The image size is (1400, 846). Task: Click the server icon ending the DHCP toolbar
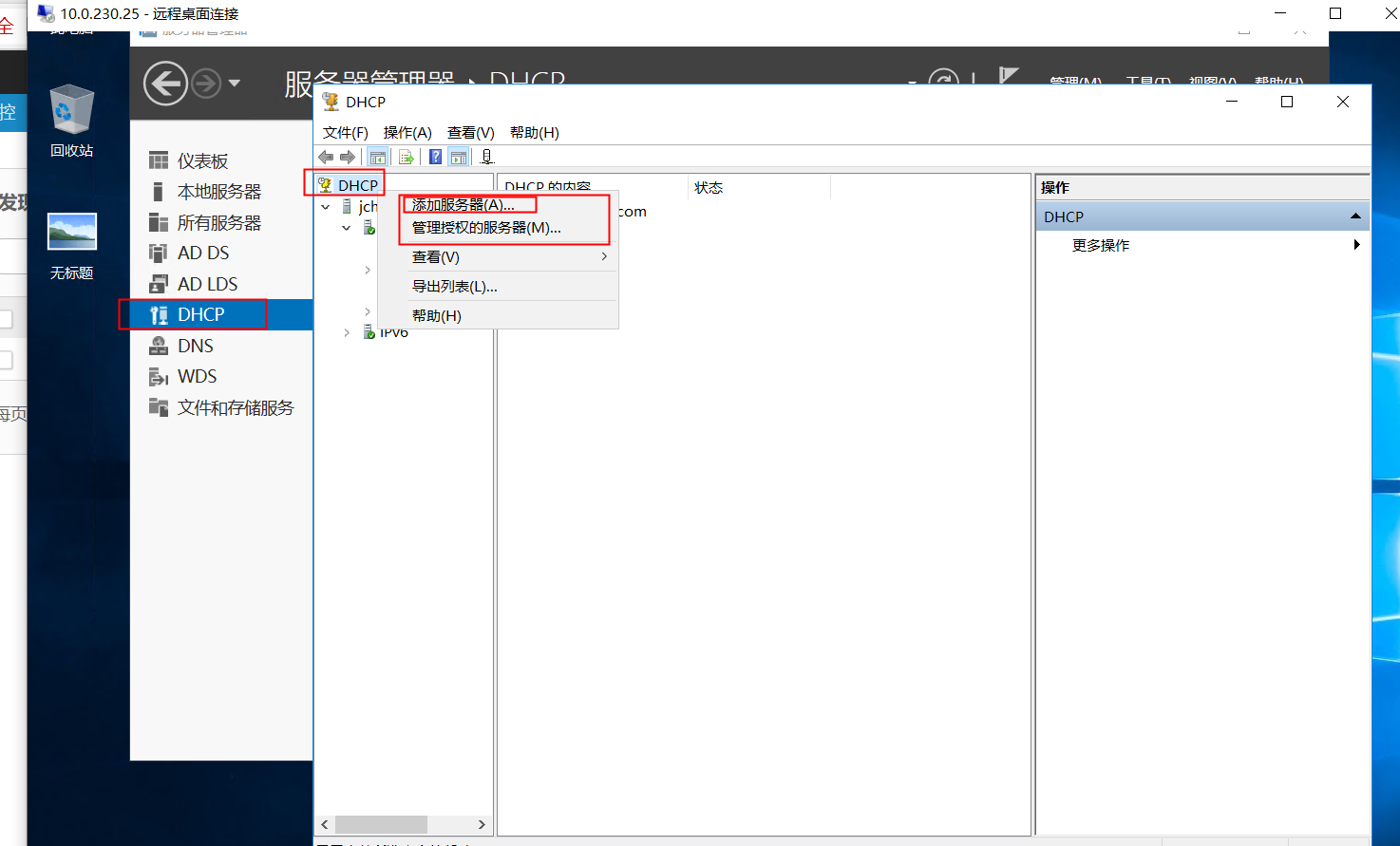pyautogui.click(x=487, y=157)
